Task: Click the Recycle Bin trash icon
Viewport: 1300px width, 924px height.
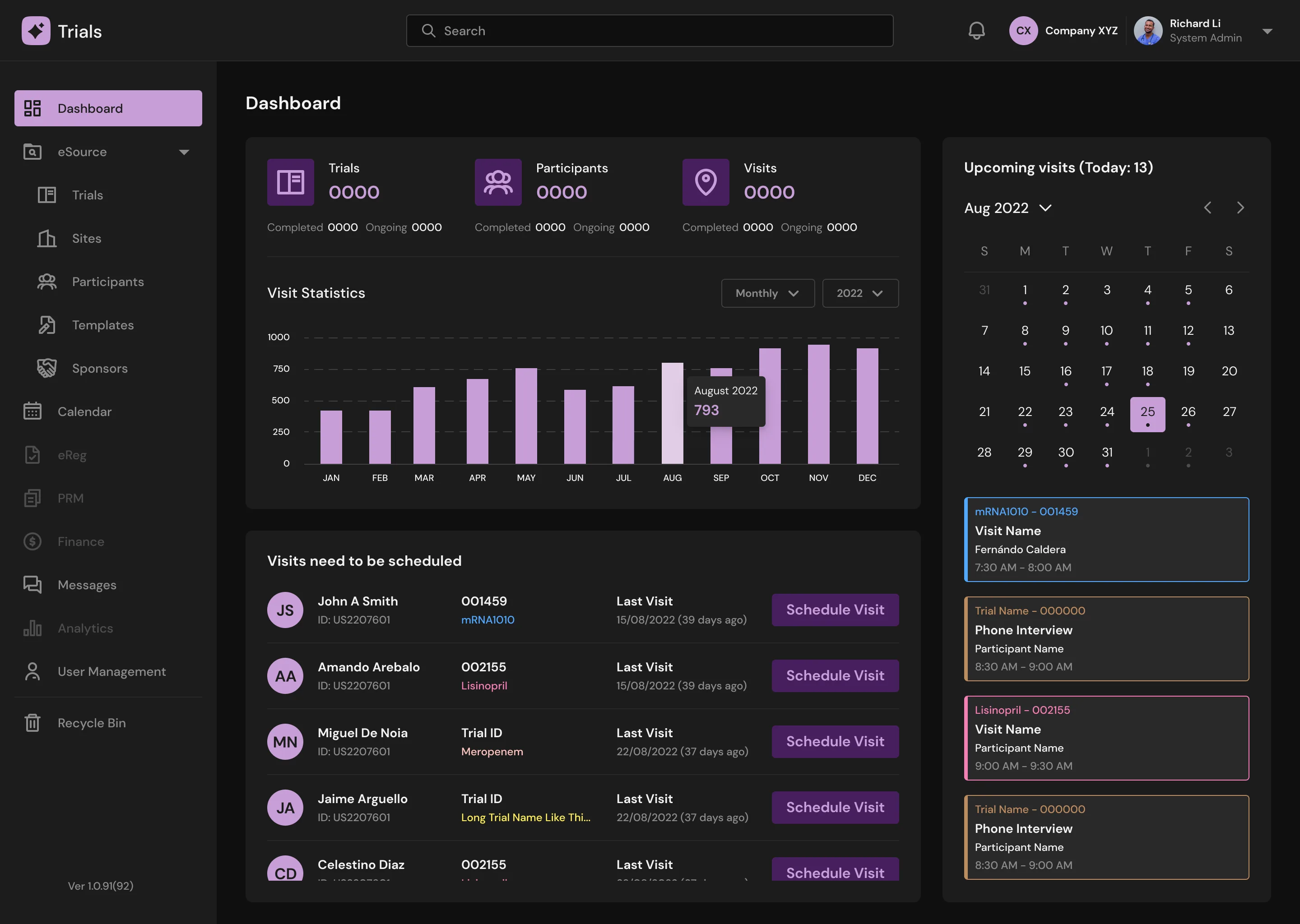Action: tap(32, 723)
